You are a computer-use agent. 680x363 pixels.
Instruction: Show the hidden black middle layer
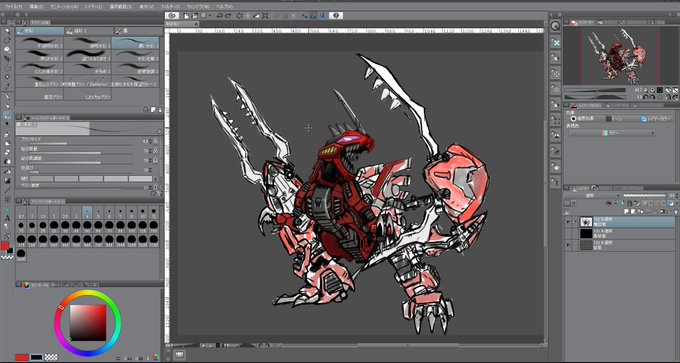[567, 233]
